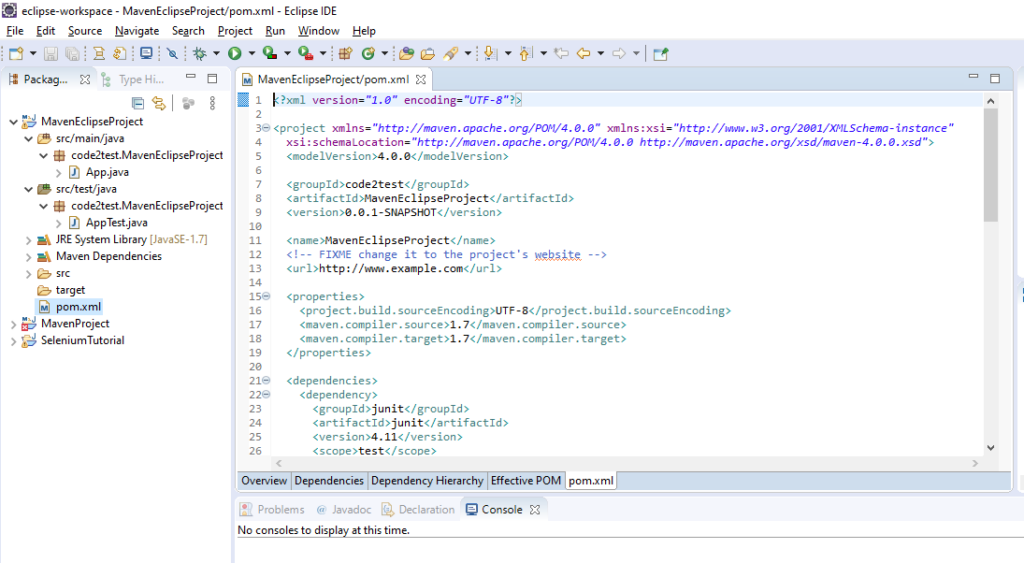Open the File menu
The image size is (1024, 563).
point(14,31)
